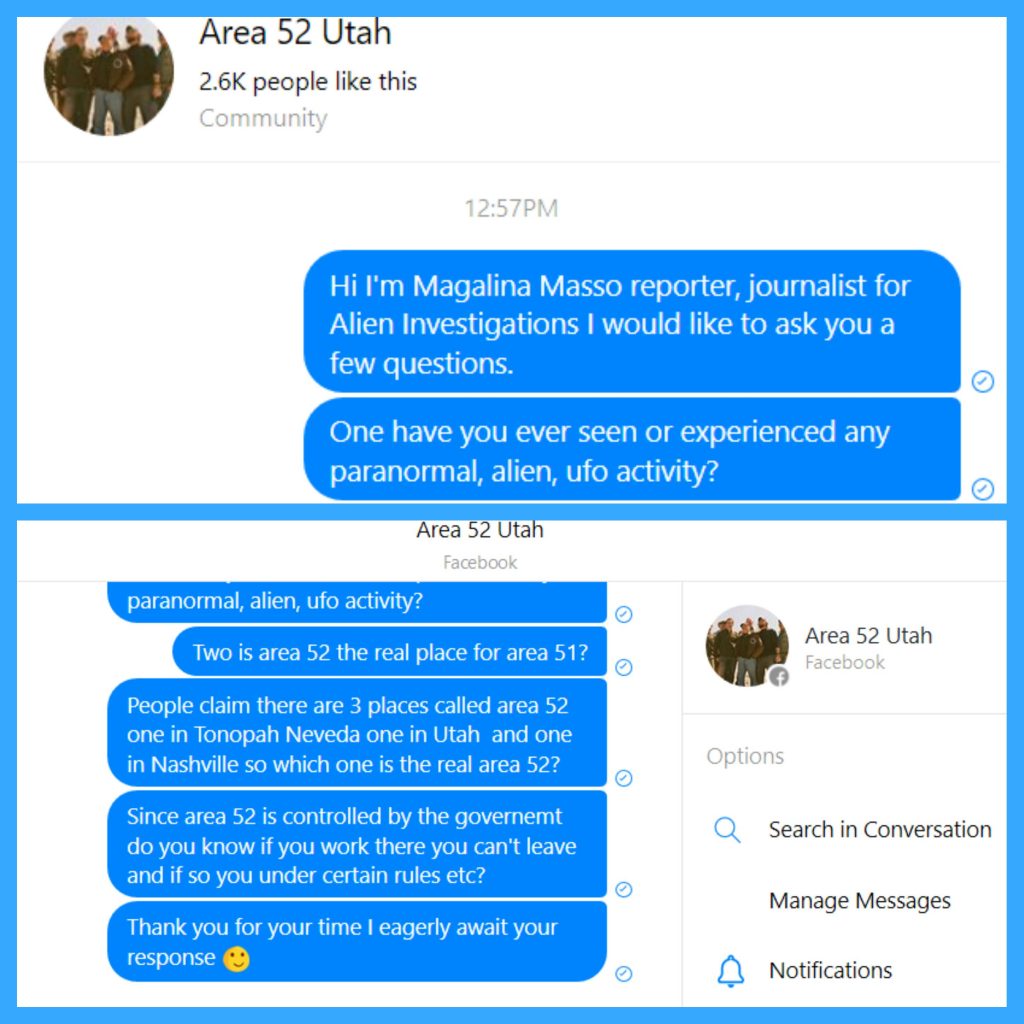Click the Options section header
Image resolution: width=1024 pixels, height=1024 pixels.
745,756
